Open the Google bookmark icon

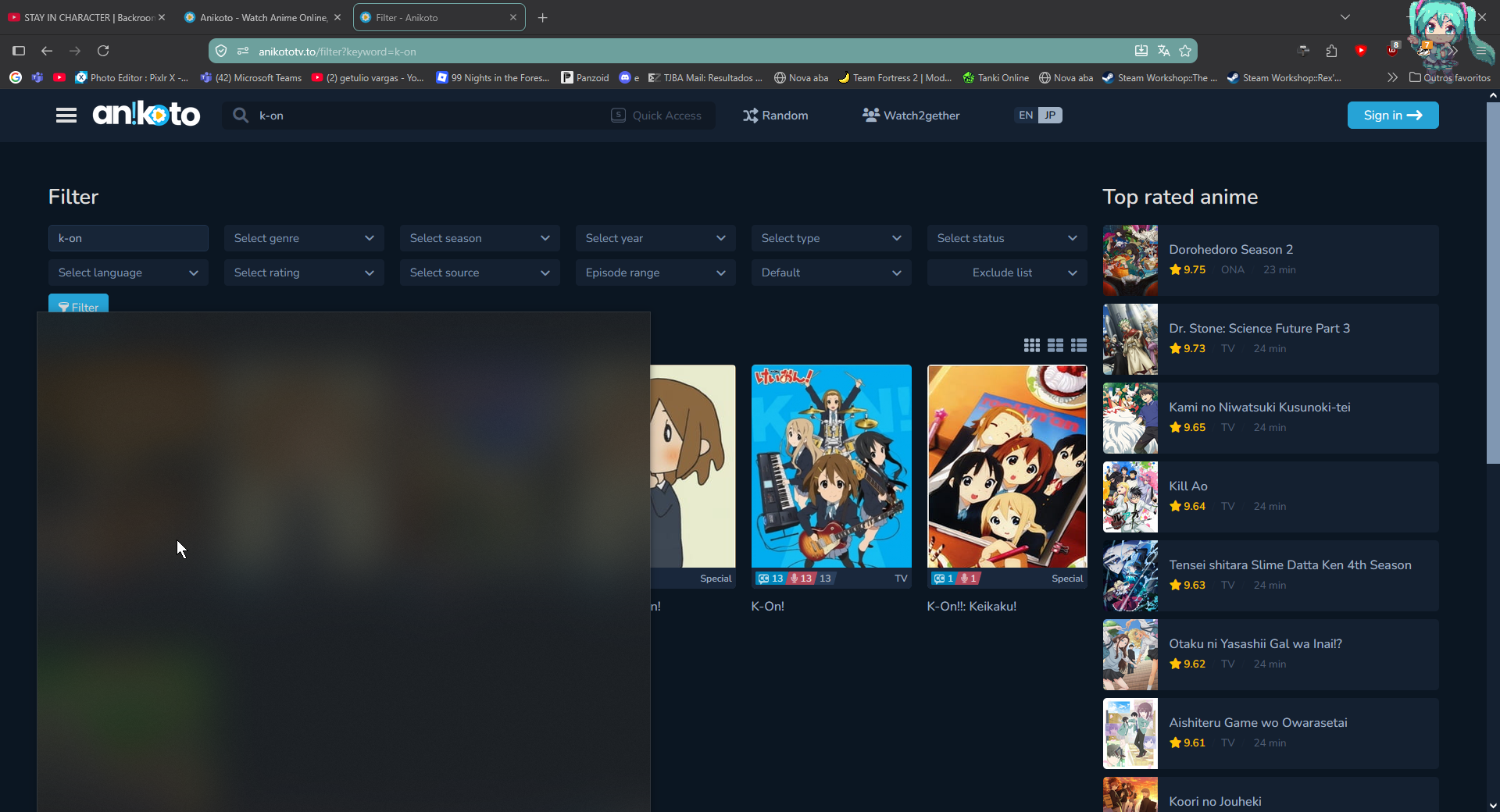(x=16, y=77)
